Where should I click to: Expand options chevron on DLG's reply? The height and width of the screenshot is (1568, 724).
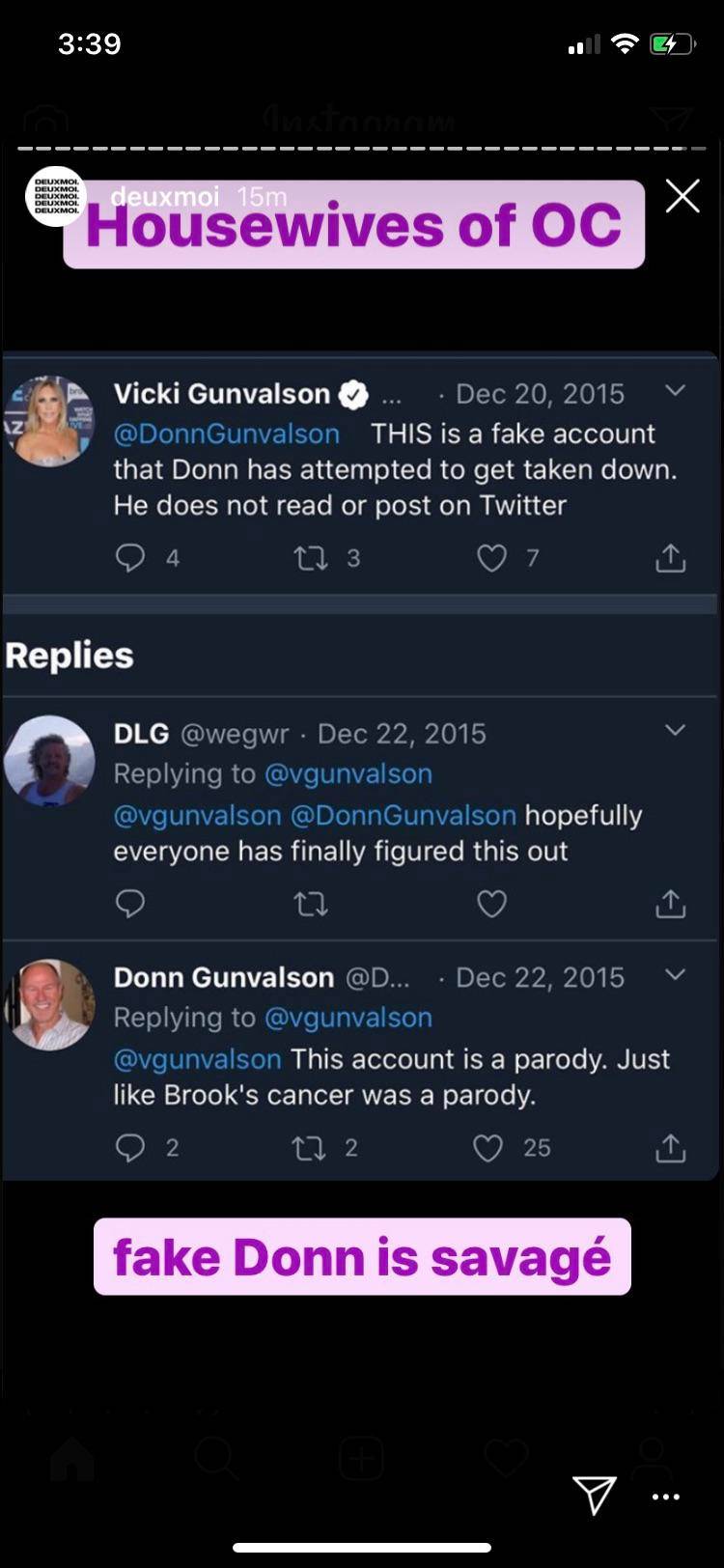[675, 730]
